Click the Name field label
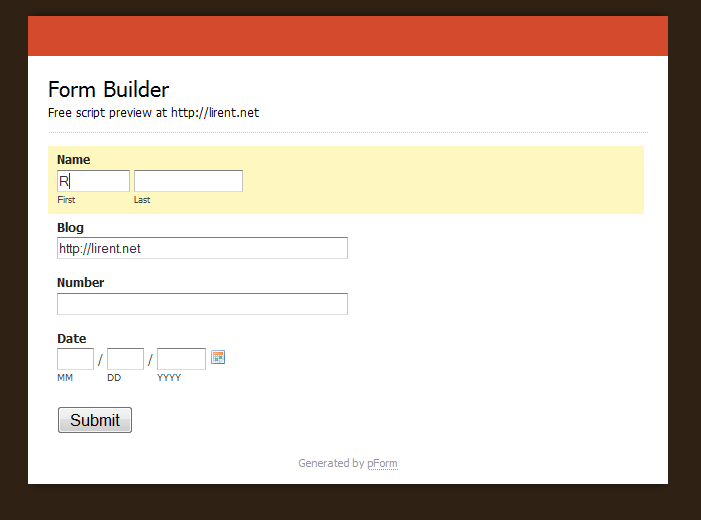 tap(73, 160)
